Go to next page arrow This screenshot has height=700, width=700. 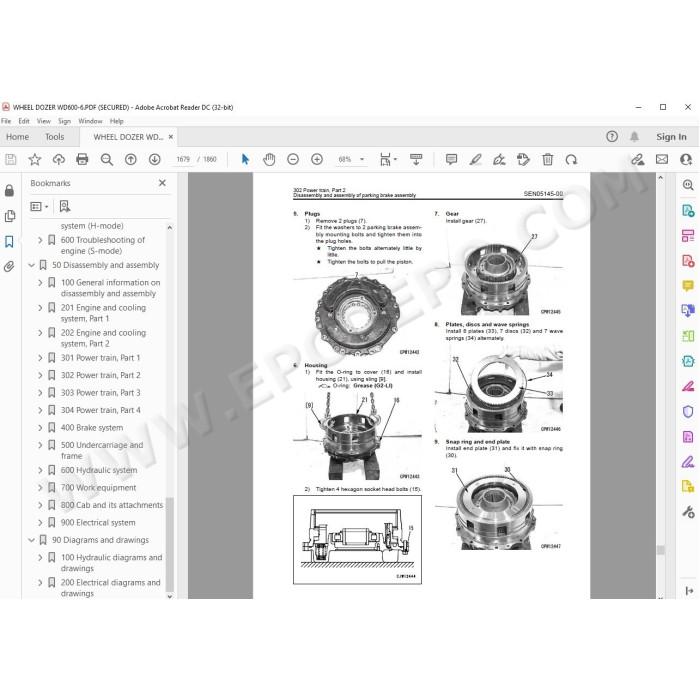(x=154, y=159)
